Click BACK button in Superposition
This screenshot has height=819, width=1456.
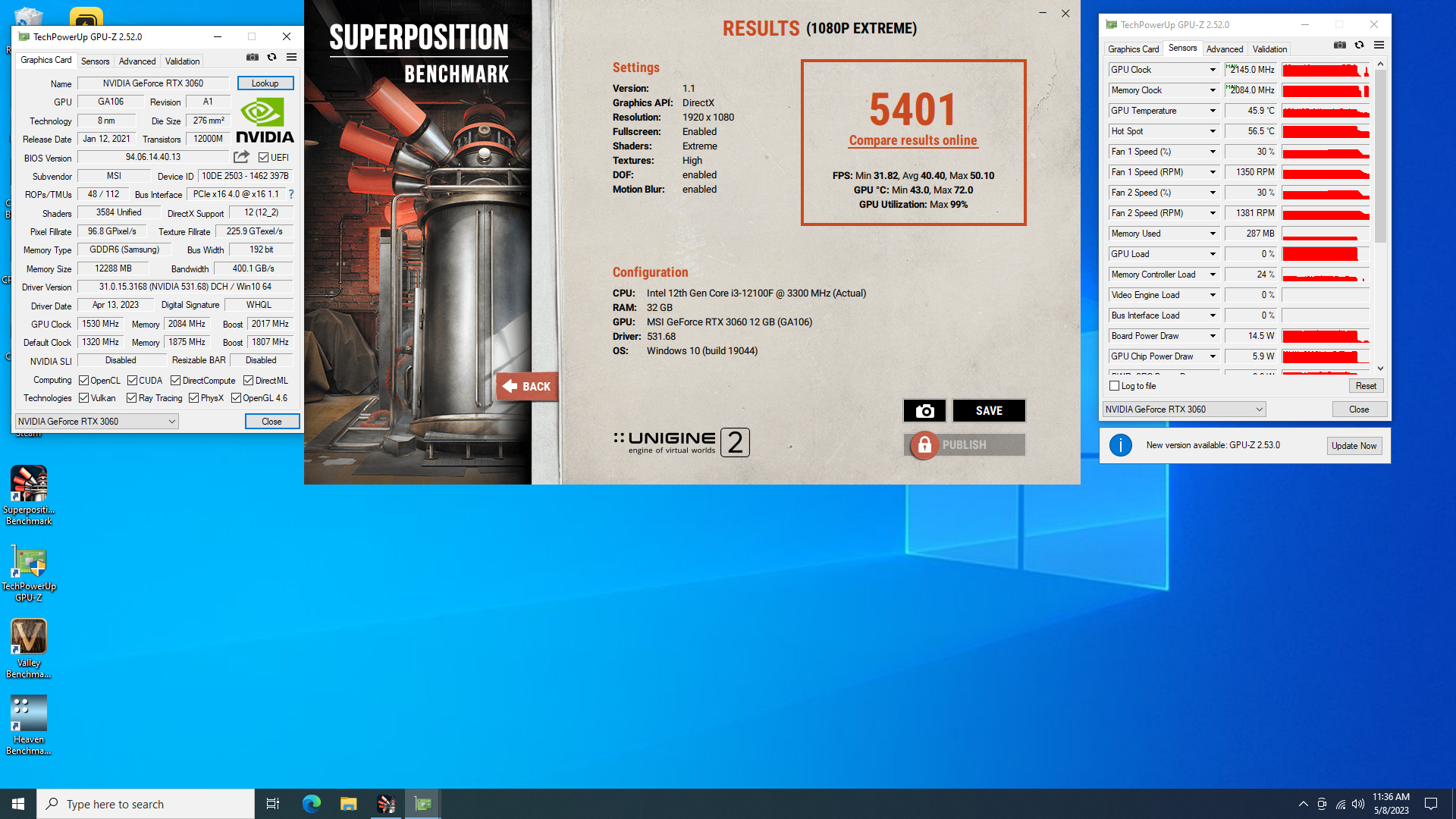[x=527, y=386]
